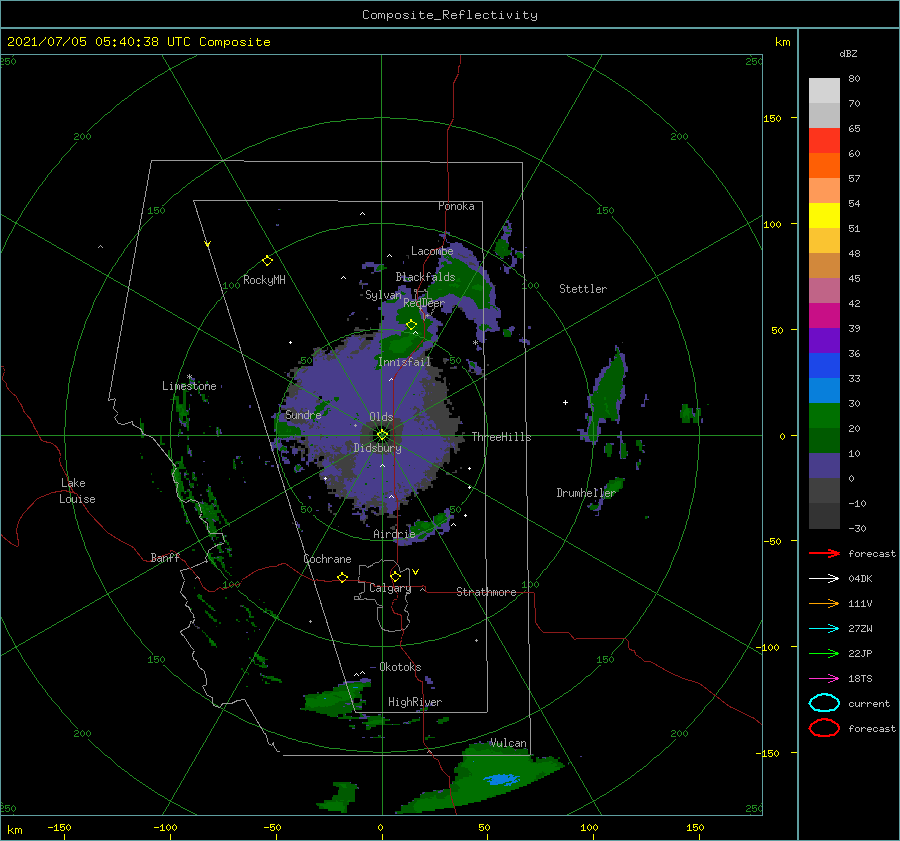Click the slate purple 10–0 dBZ color swatch

click(824, 466)
